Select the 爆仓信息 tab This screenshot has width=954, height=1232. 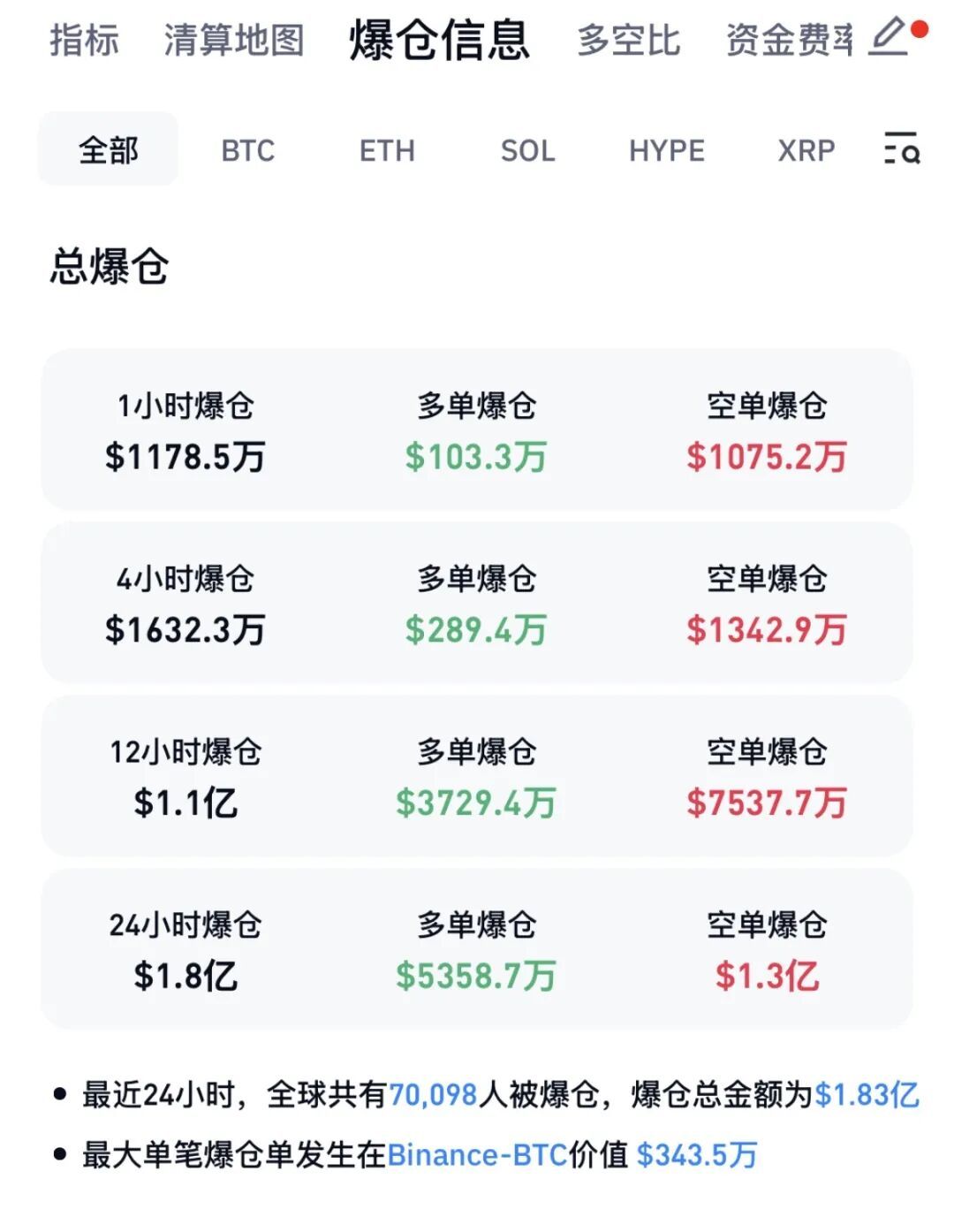[x=440, y=40]
